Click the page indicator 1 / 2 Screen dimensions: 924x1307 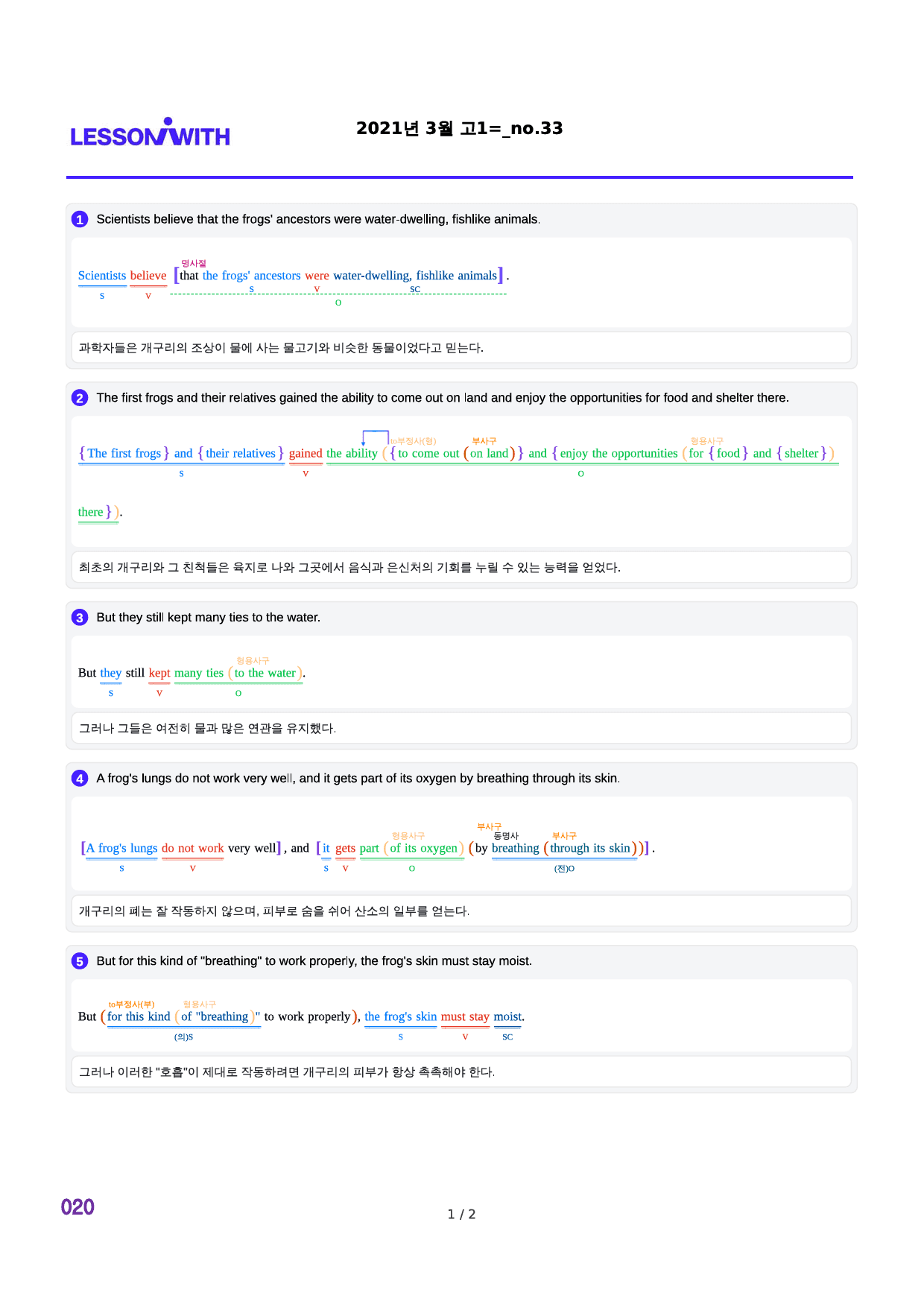[x=461, y=1215]
